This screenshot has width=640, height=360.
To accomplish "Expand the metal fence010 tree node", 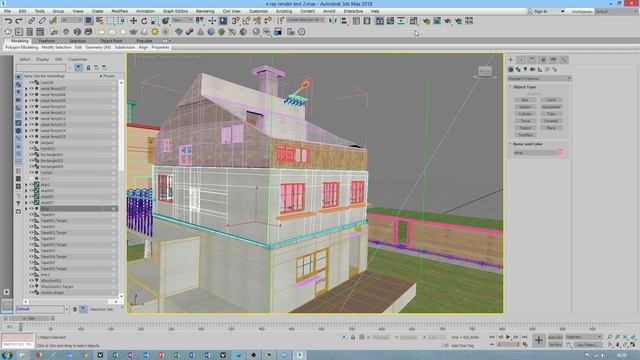I will pos(26,107).
